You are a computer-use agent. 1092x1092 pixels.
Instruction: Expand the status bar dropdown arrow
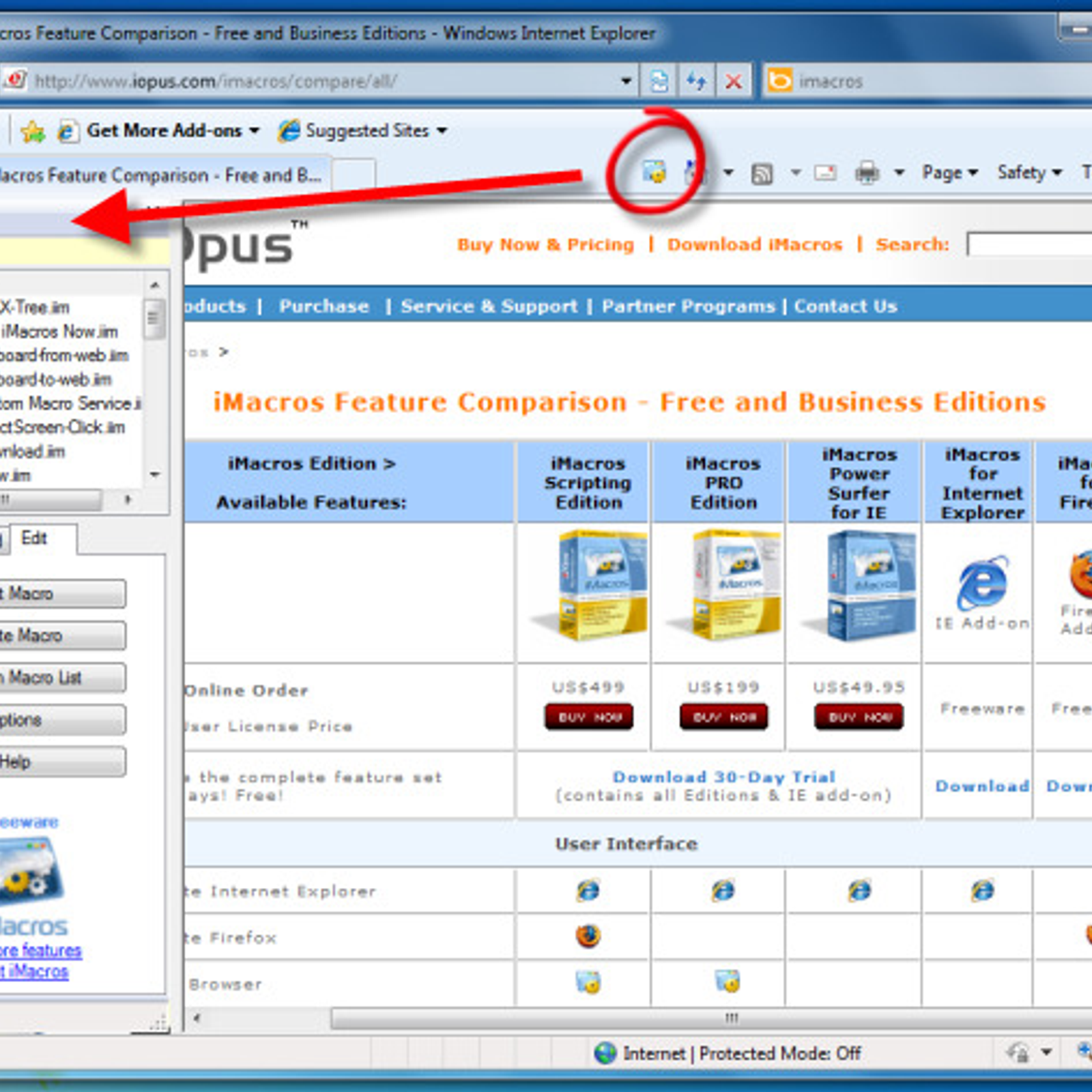[x=1046, y=1052]
